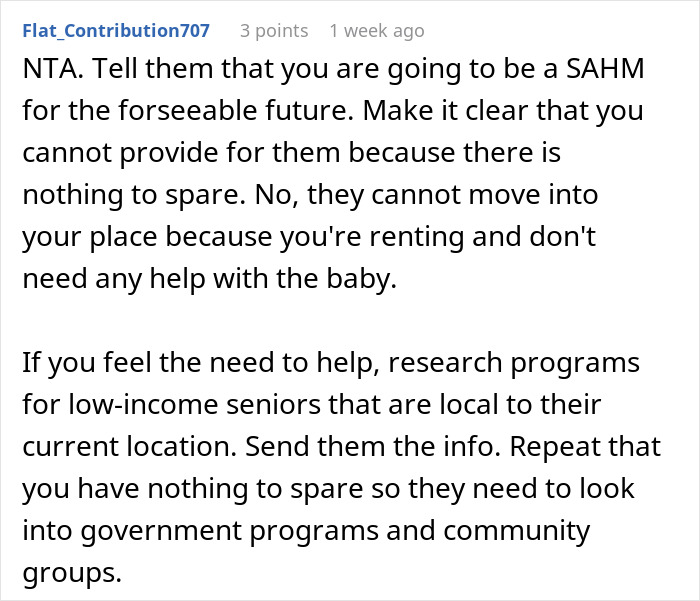The image size is (700, 601).
Task: Click the 1 week ago timestamp
Action: click(x=377, y=31)
